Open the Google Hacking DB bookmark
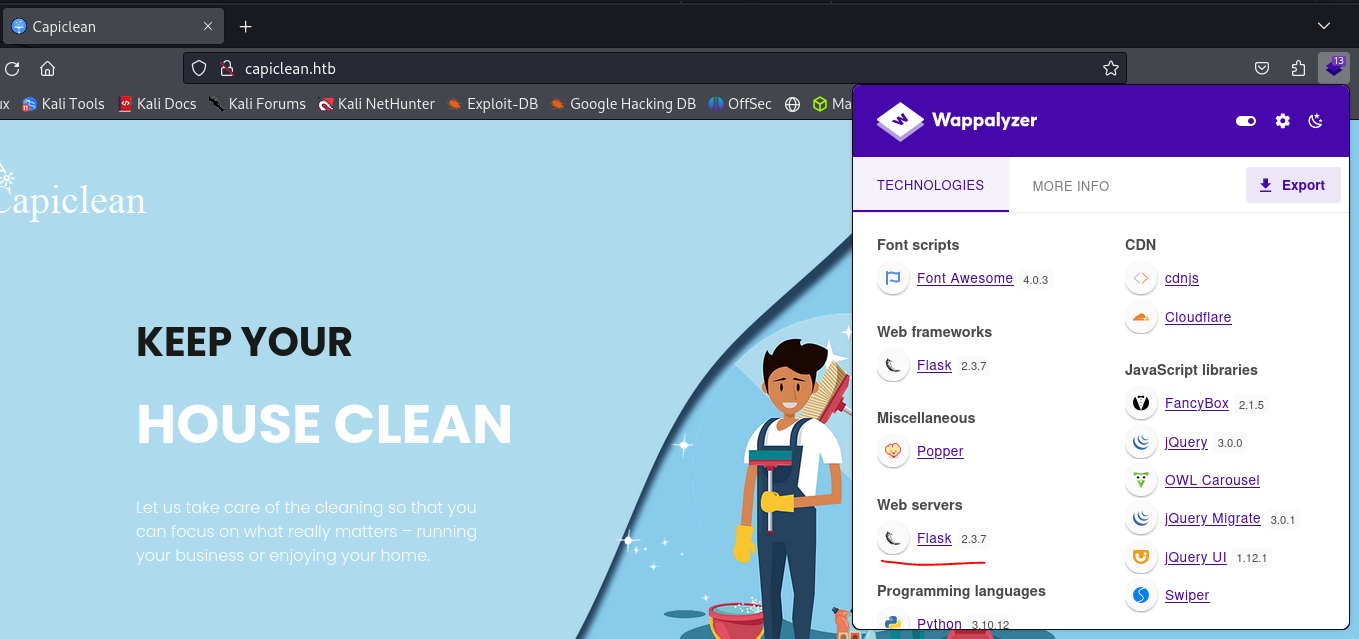Viewport: 1359px width, 639px height. coord(623,103)
